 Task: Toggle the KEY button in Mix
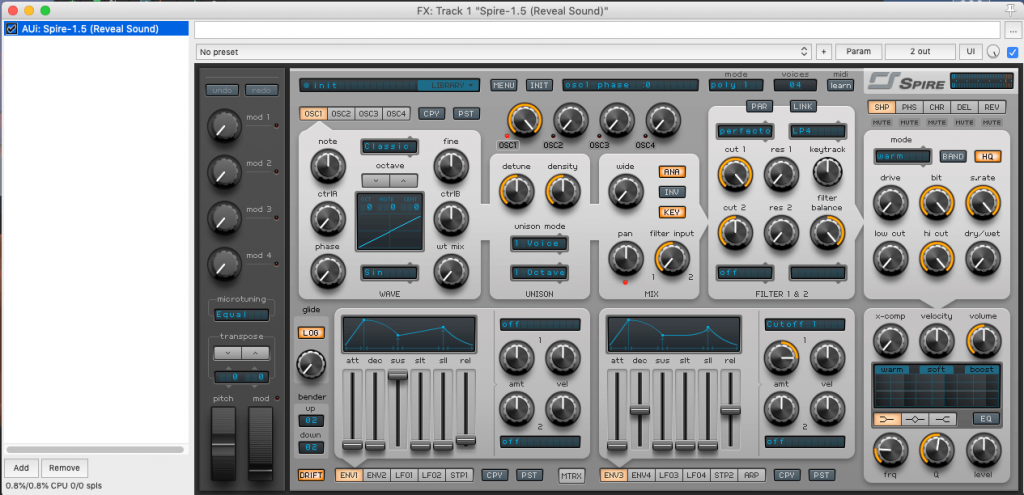pyautogui.click(x=671, y=212)
